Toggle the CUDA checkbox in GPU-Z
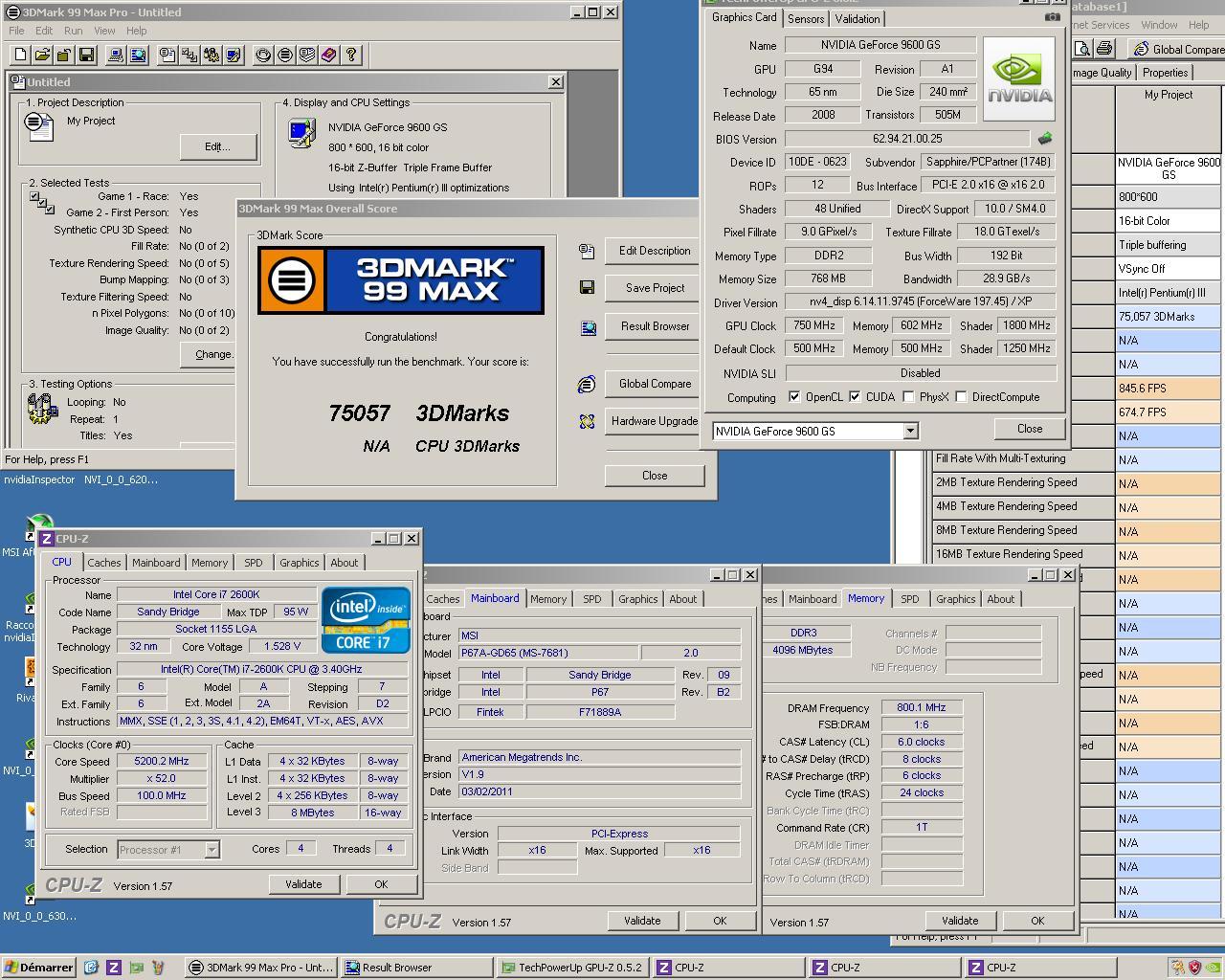Image resolution: width=1225 pixels, height=980 pixels. (855, 397)
